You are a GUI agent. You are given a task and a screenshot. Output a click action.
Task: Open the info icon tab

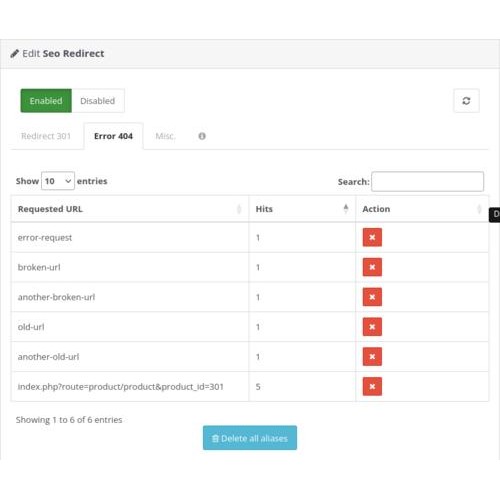tap(202, 136)
